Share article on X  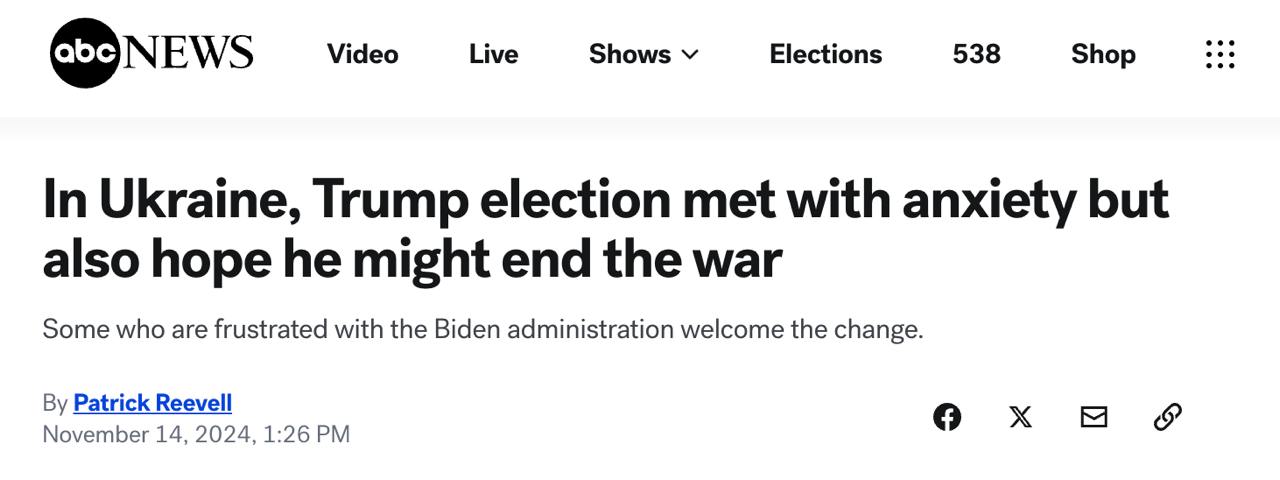point(1020,417)
